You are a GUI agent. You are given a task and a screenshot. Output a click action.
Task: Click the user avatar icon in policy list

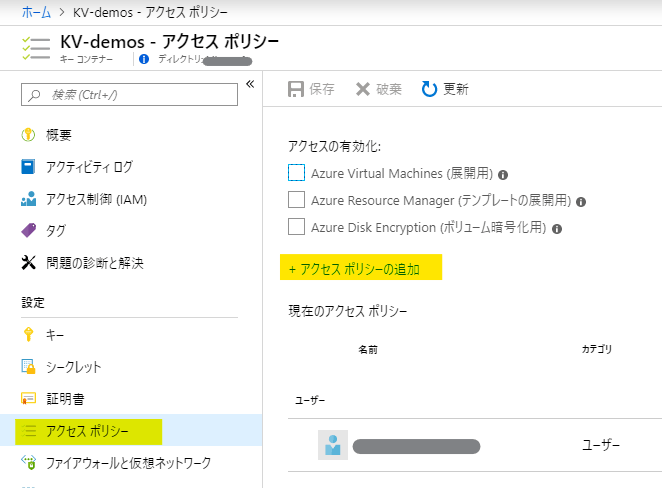(332, 446)
